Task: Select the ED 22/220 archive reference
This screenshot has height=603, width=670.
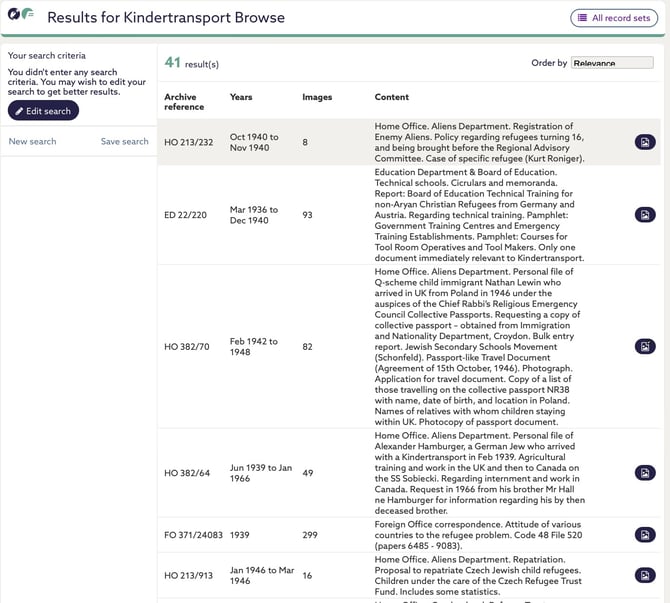Action: pos(187,215)
